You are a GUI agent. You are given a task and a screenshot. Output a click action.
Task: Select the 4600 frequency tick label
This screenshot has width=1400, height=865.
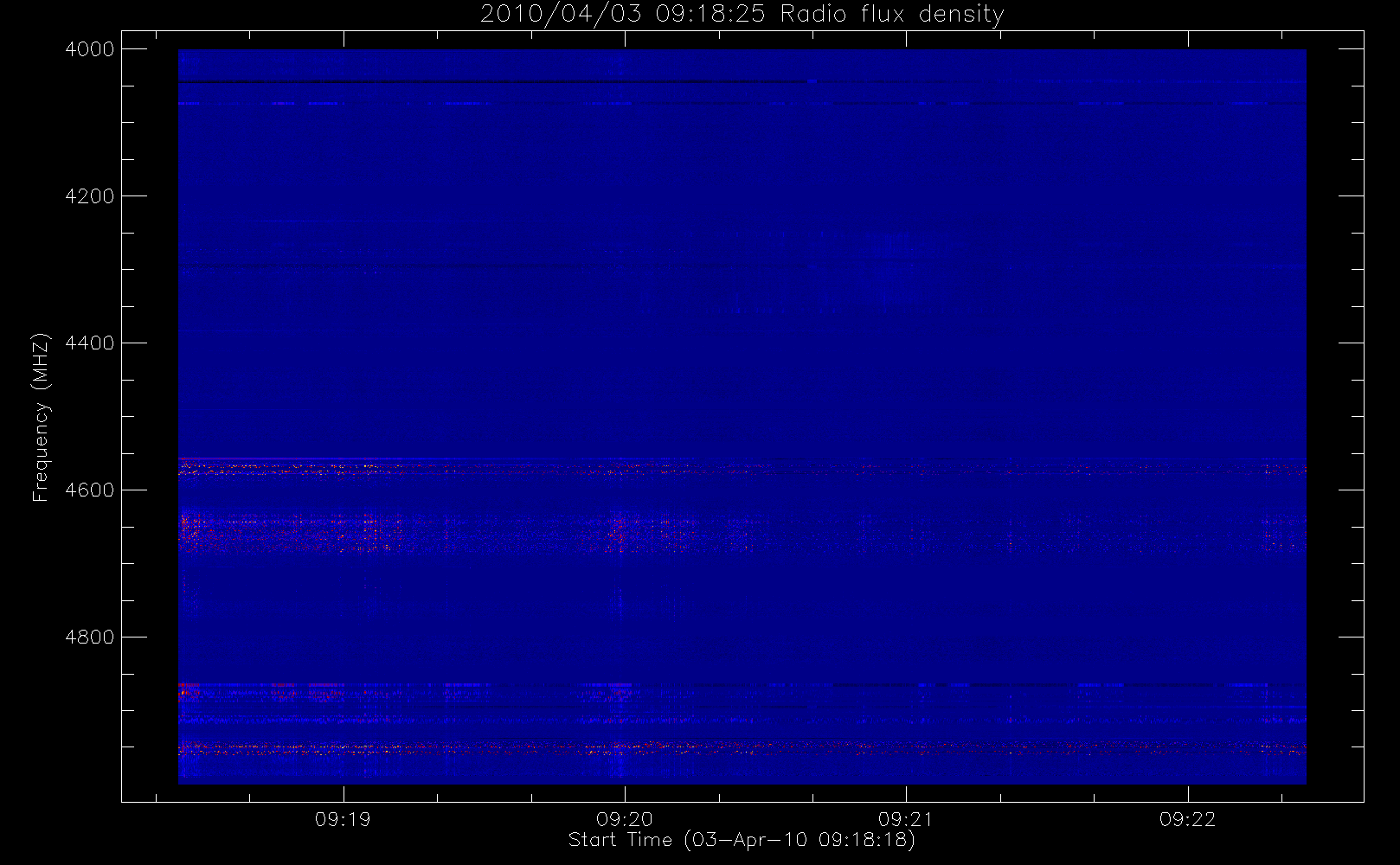(x=90, y=490)
